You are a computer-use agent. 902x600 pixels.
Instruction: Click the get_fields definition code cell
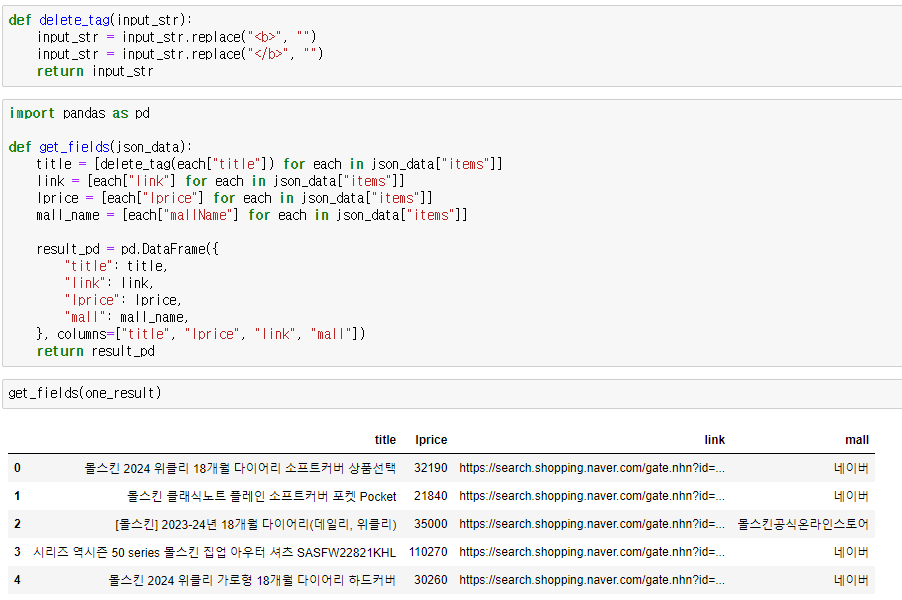point(452,232)
